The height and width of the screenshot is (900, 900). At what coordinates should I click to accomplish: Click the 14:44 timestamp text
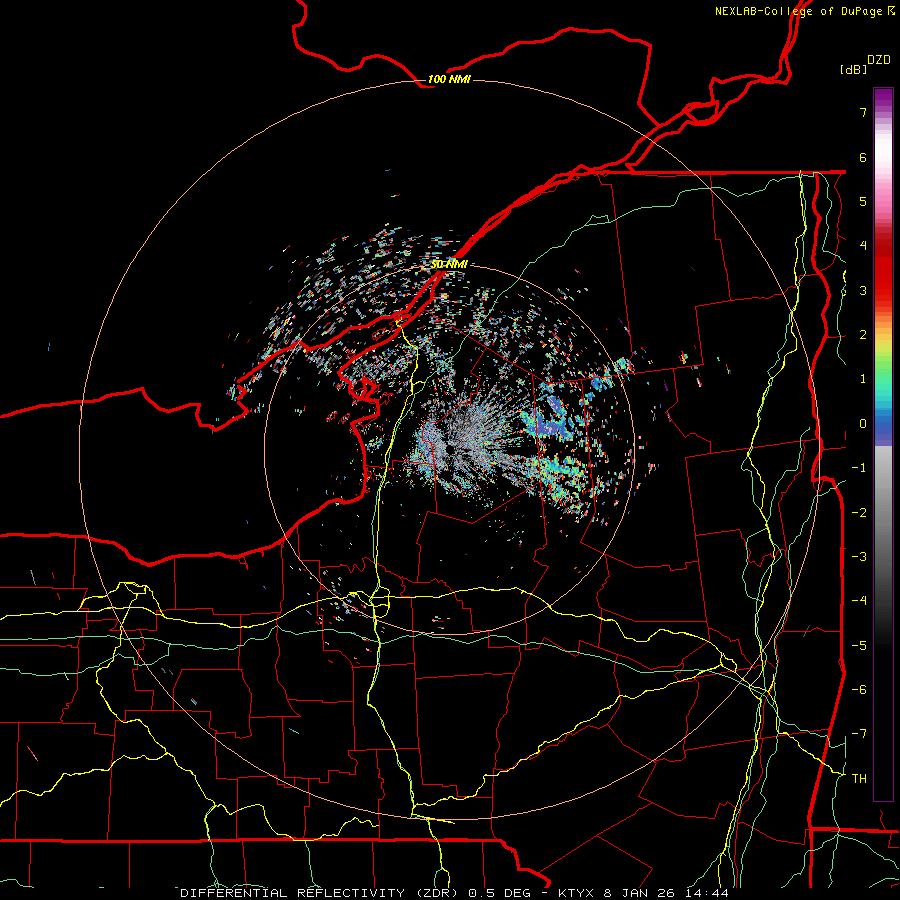pyautogui.click(x=706, y=893)
